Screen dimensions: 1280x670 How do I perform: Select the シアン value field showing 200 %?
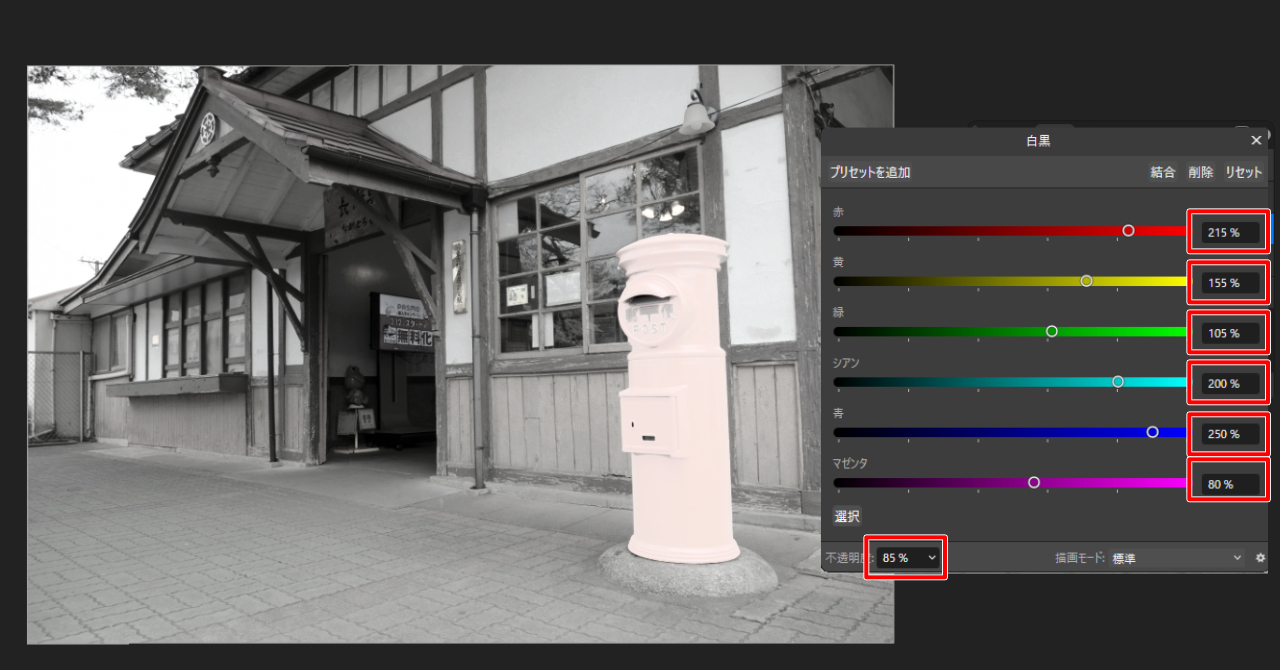(x=1230, y=383)
